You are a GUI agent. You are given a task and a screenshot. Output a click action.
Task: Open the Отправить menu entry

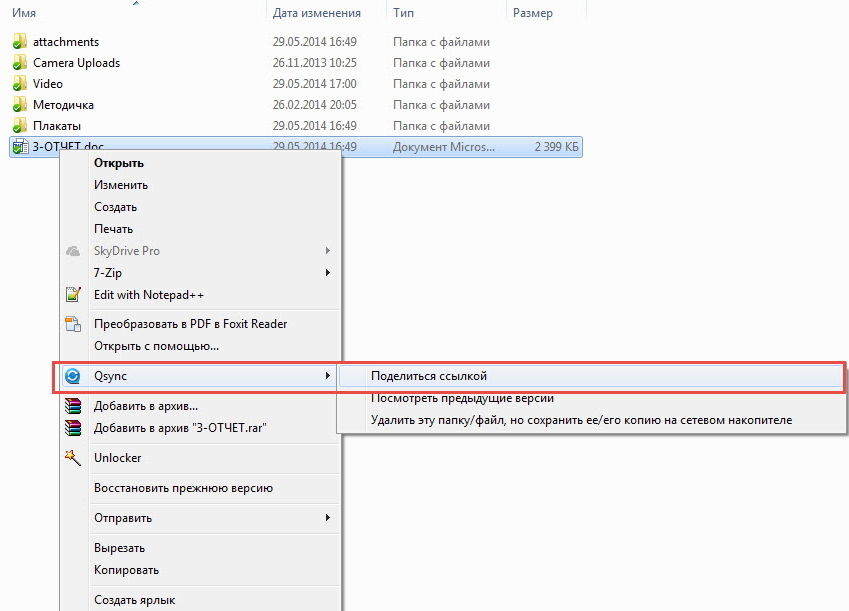point(200,518)
